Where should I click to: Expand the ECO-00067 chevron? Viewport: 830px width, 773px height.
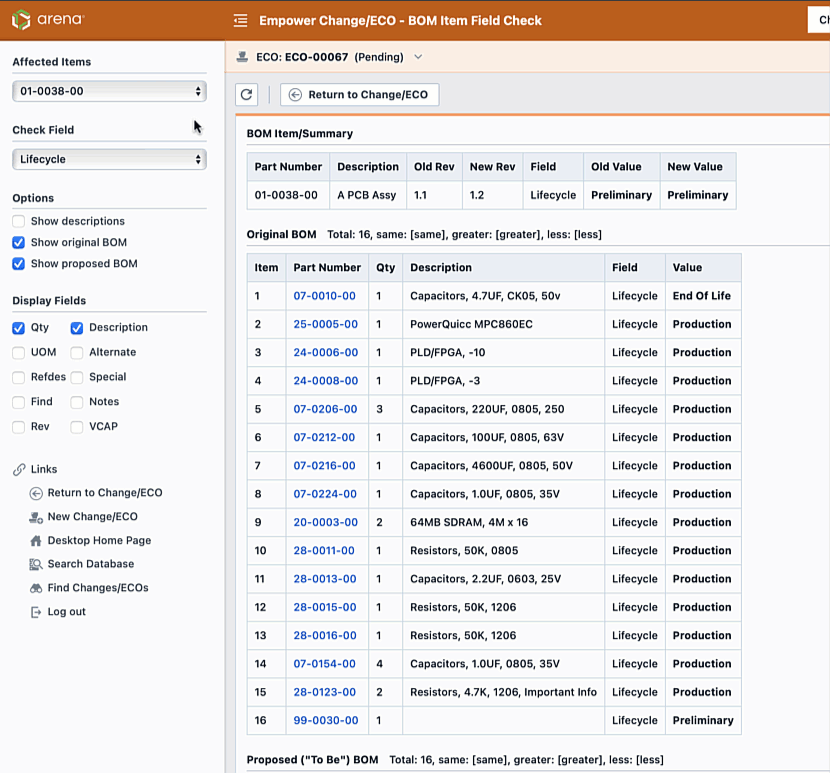click(418, 57)
